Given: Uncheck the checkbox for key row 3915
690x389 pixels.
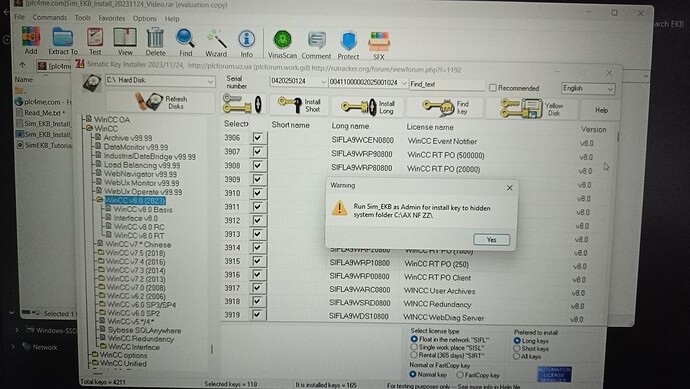Looking at the screenshot, I should click(x=257, y=261).
